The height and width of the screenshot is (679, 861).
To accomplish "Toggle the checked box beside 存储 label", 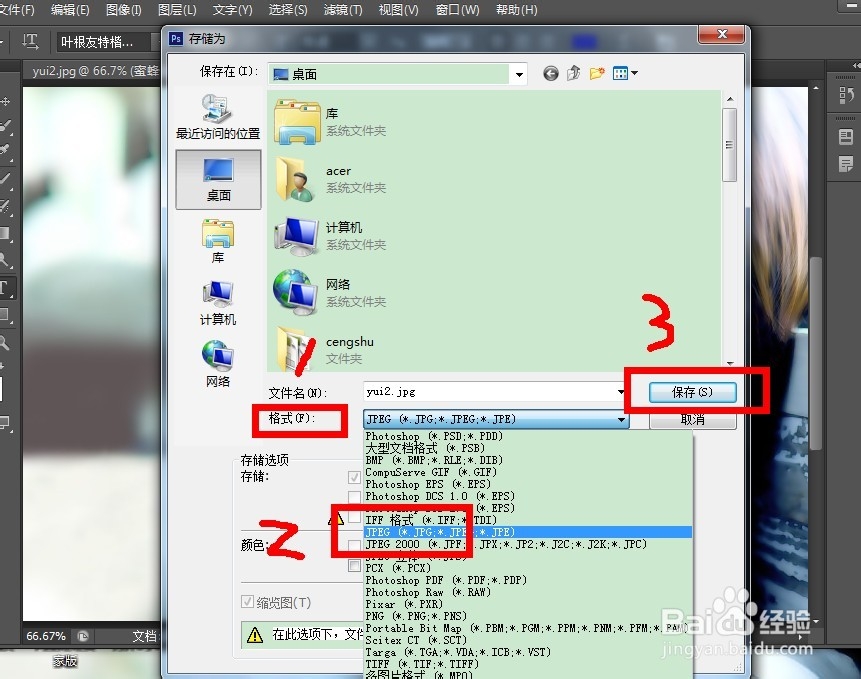I will point(354,477).
